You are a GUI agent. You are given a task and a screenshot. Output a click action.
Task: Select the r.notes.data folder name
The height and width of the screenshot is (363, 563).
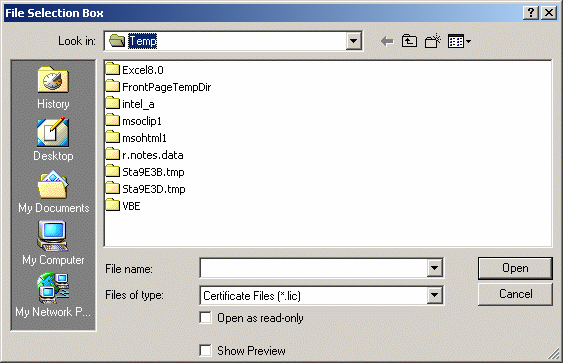[153, 155]
